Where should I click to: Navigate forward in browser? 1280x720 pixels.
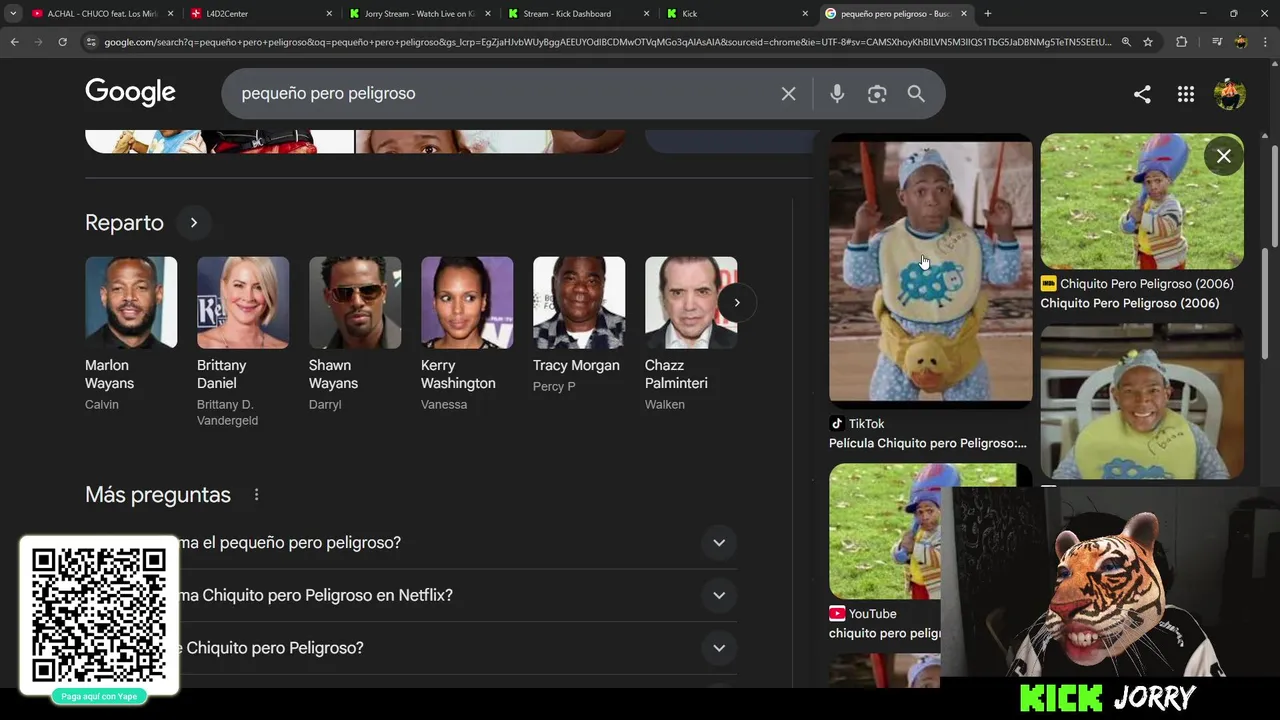coord(38,42)
